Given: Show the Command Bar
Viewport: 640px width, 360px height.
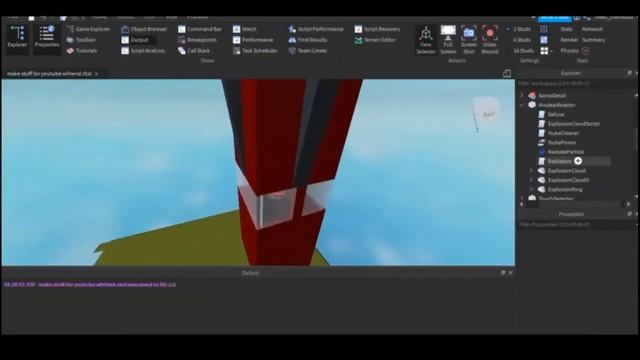Looking at the screenshot, I should coord(200,29).
